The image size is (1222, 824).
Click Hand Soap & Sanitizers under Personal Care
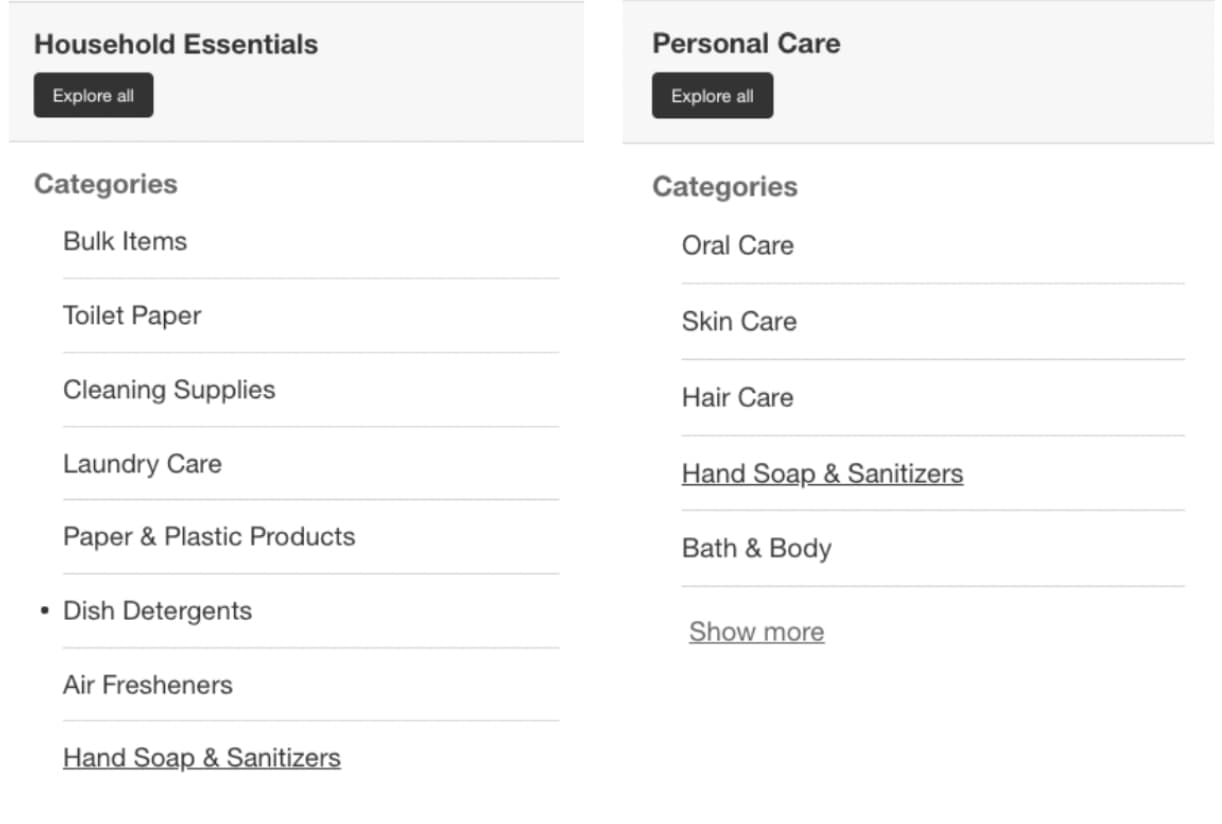tap(822, 473)
